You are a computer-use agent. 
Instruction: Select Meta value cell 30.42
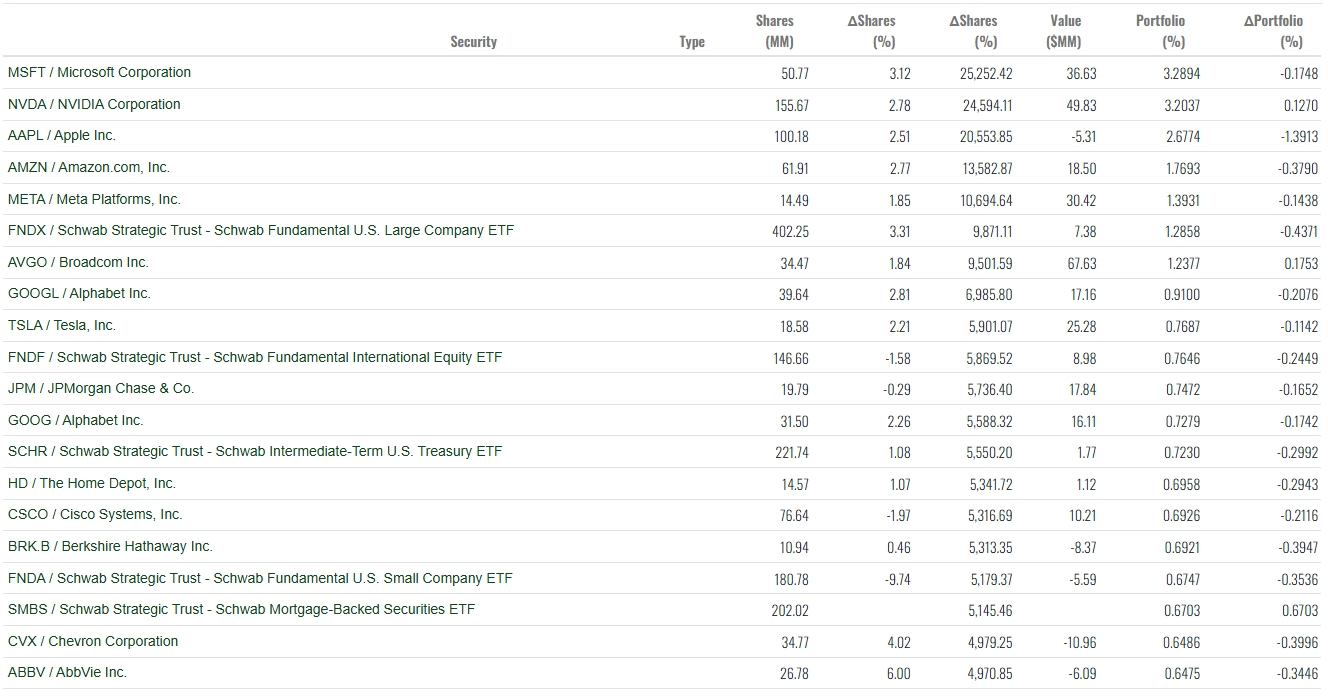click(x=1081, y=200)
